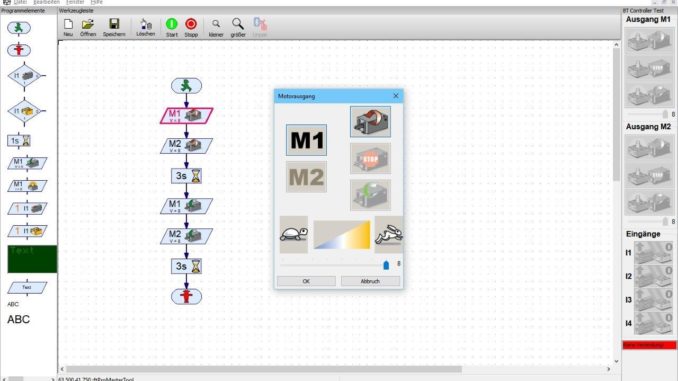
Task: Click the second M1 block in flowchart
Action: click(x=186, y=206)
